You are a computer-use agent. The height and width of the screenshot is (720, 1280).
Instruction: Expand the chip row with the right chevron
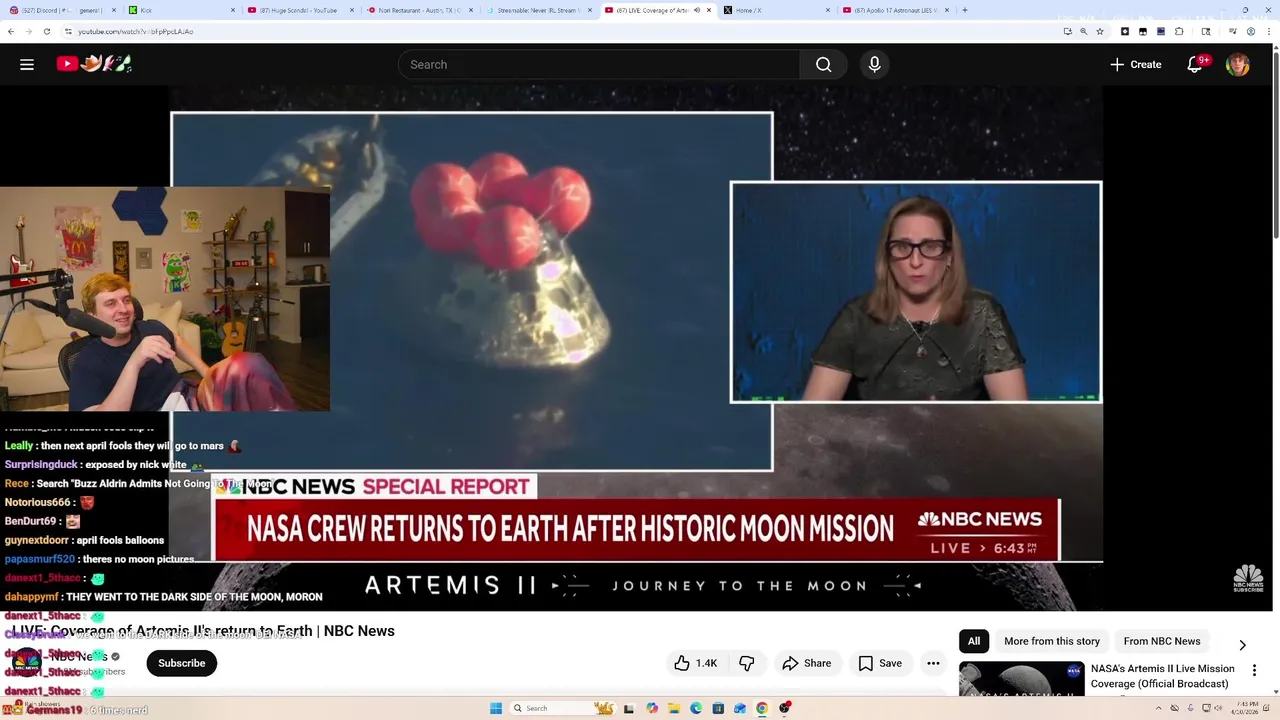[x=1242, y=645]
